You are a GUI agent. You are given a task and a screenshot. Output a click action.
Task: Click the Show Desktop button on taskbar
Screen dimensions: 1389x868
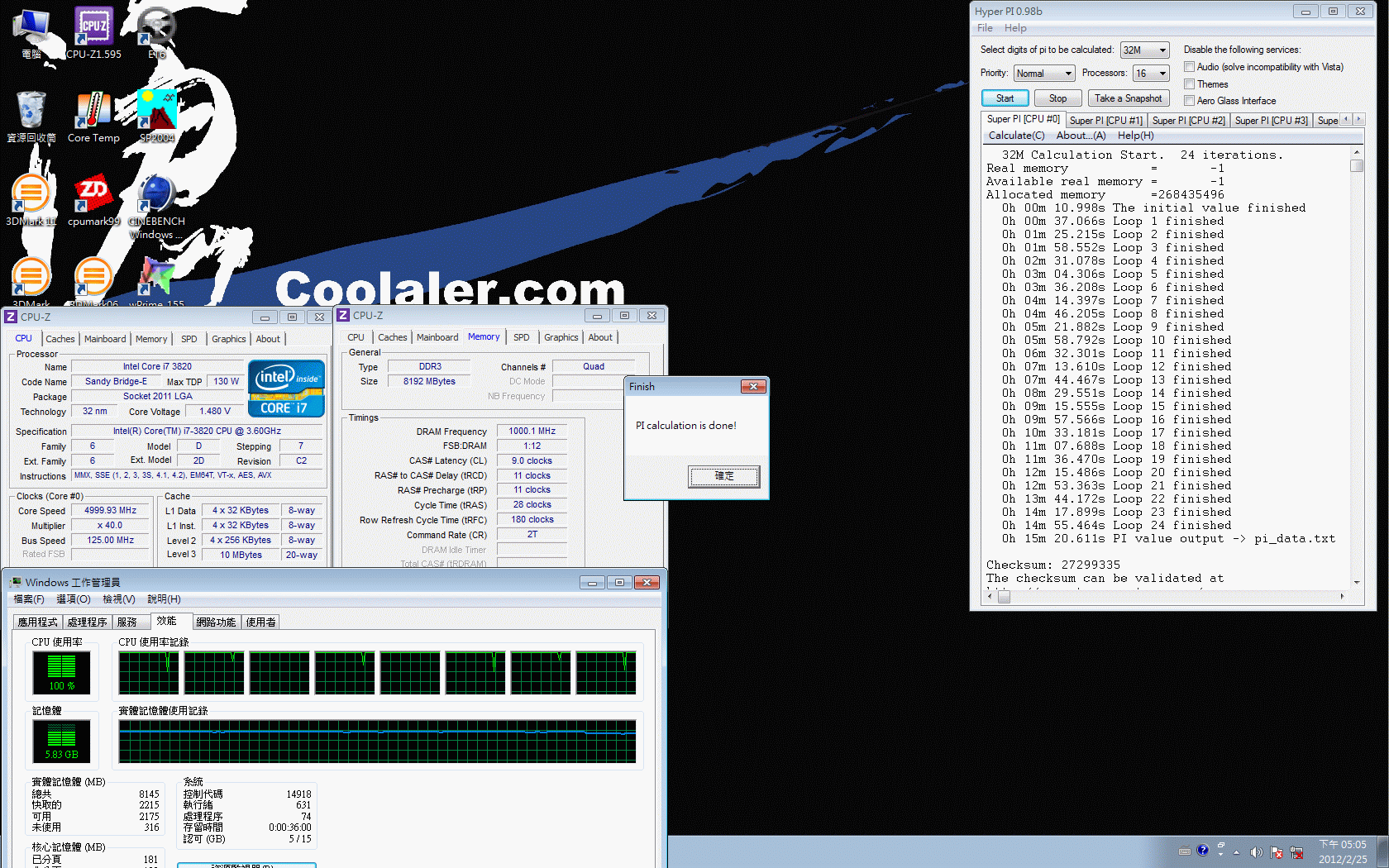(1382, 852)
